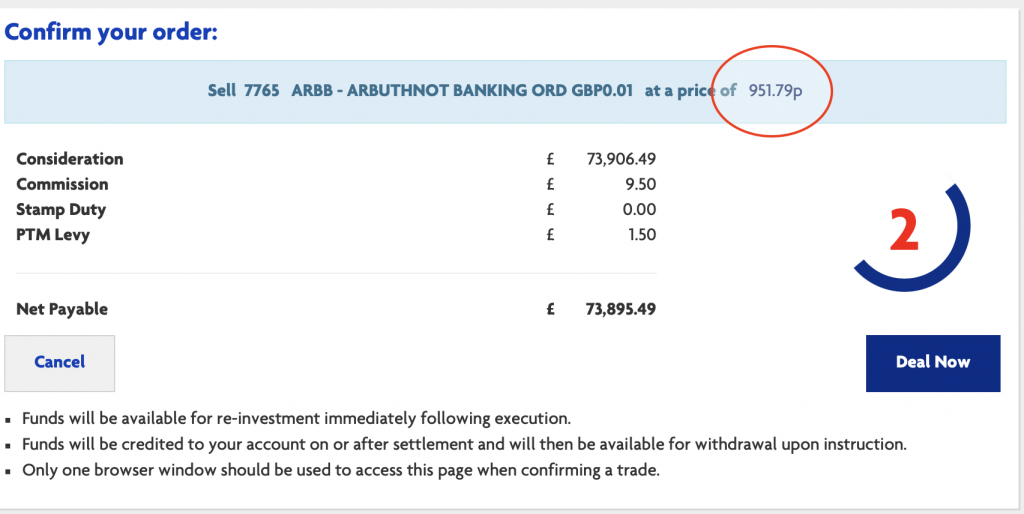Select the Stamp Duty amount 0.00
The height and width of the screenshot is (514, 1024).
639,209
